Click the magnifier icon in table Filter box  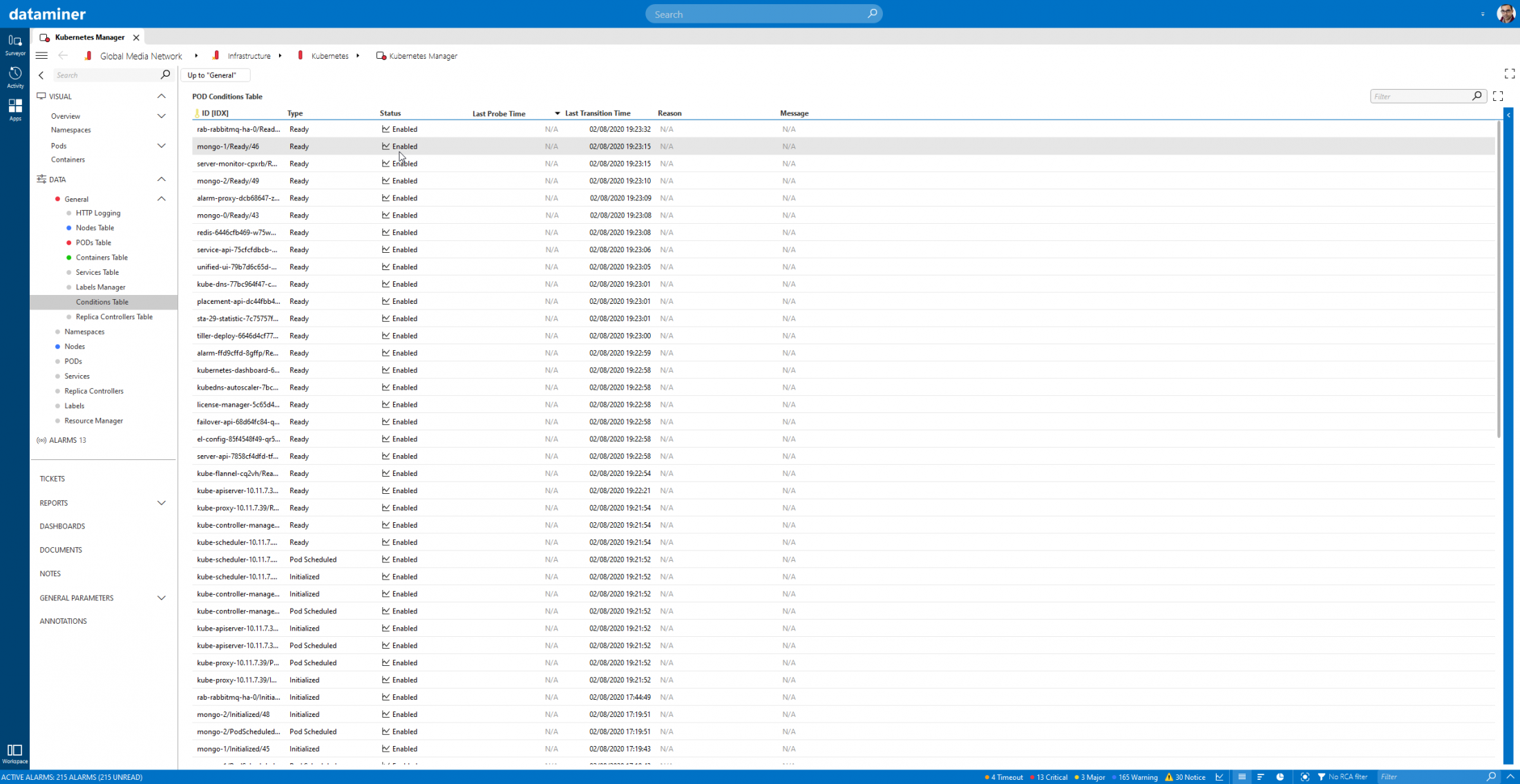click(x=1476, y=96)
